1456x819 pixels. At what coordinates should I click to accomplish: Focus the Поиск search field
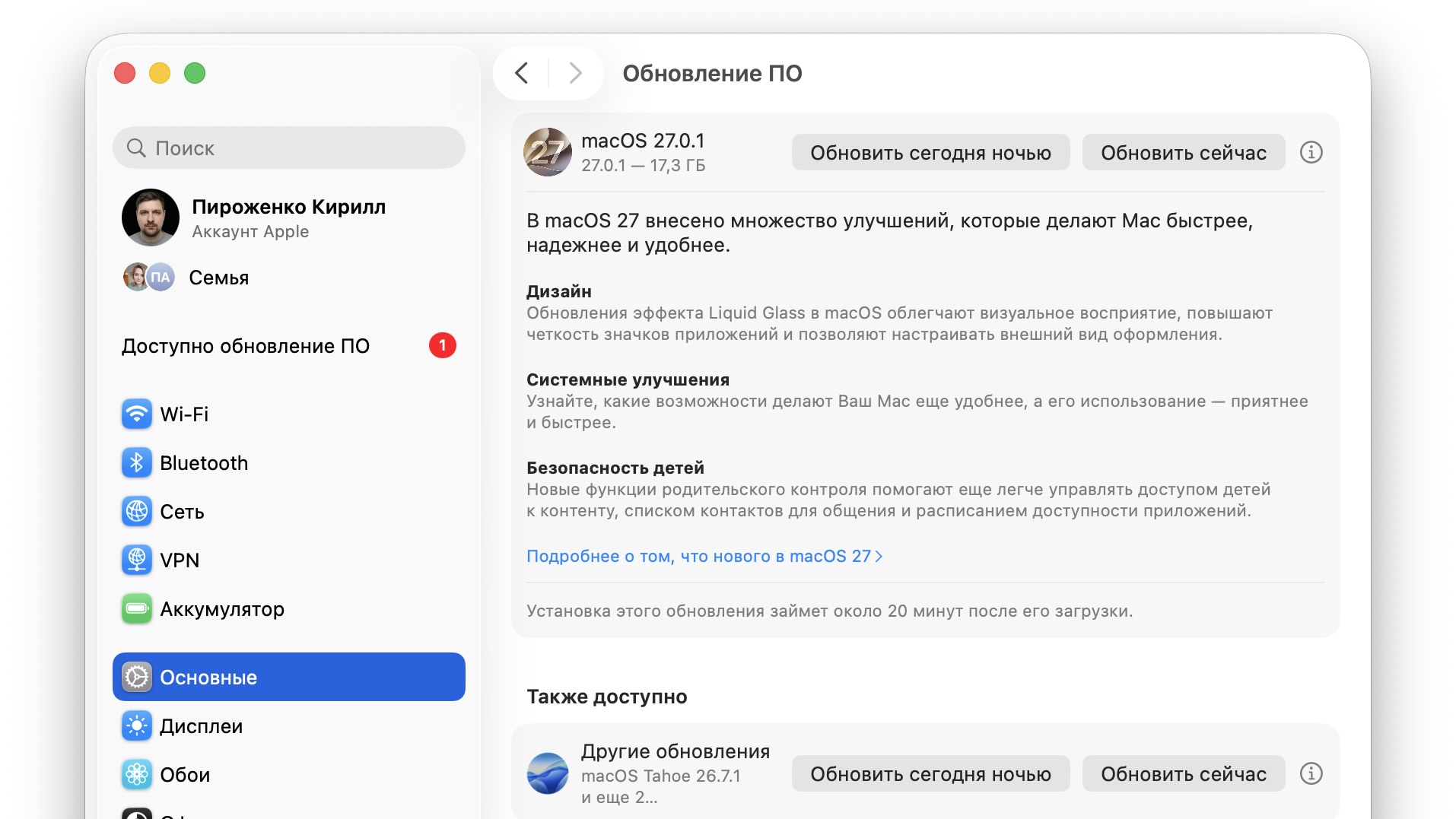click(289, 148)
